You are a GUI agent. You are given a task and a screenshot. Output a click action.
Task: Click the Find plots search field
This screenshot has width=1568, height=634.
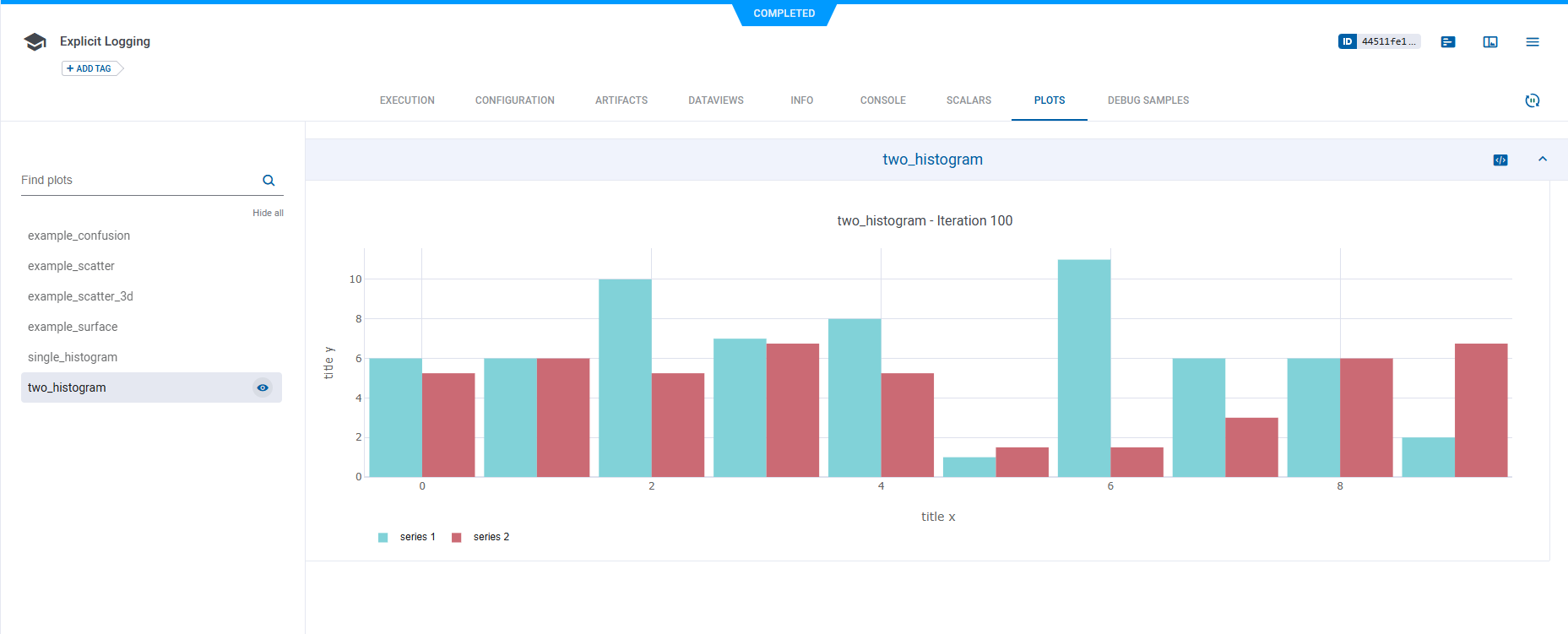pos(135,181)
